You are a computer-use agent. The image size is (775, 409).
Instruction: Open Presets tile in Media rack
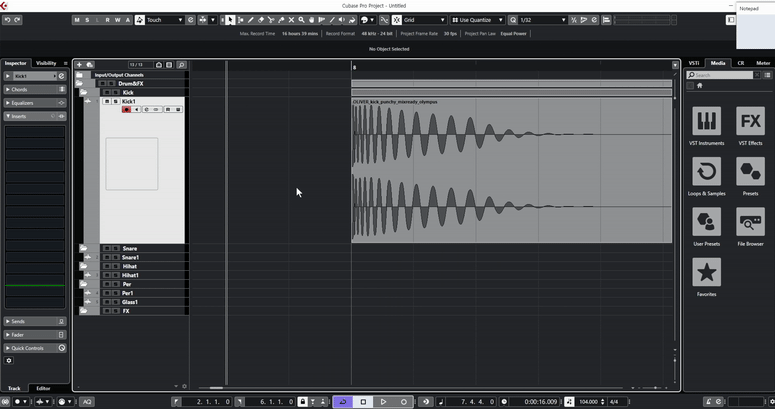pyautogui.click(x=750, y=171)
